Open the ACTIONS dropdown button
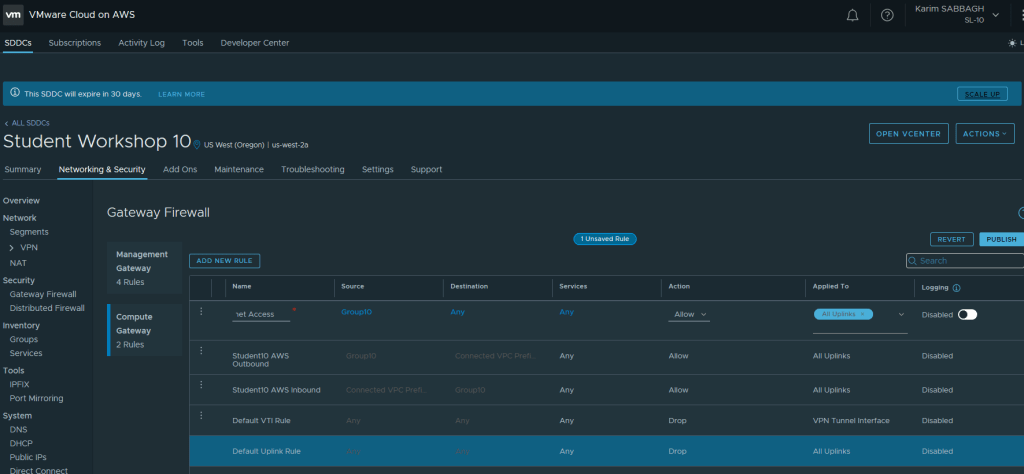This screenshot has width=1024, height=474. coord(984,134)
